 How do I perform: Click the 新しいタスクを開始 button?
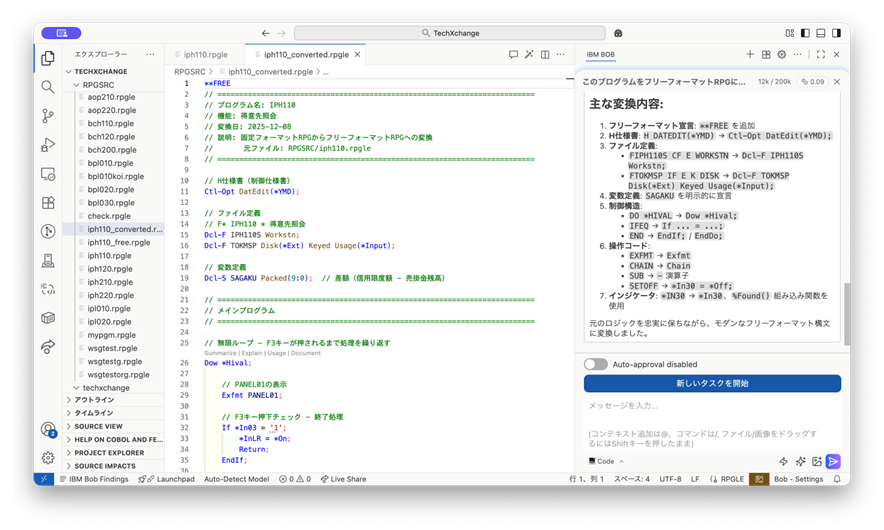click(712, 384)
